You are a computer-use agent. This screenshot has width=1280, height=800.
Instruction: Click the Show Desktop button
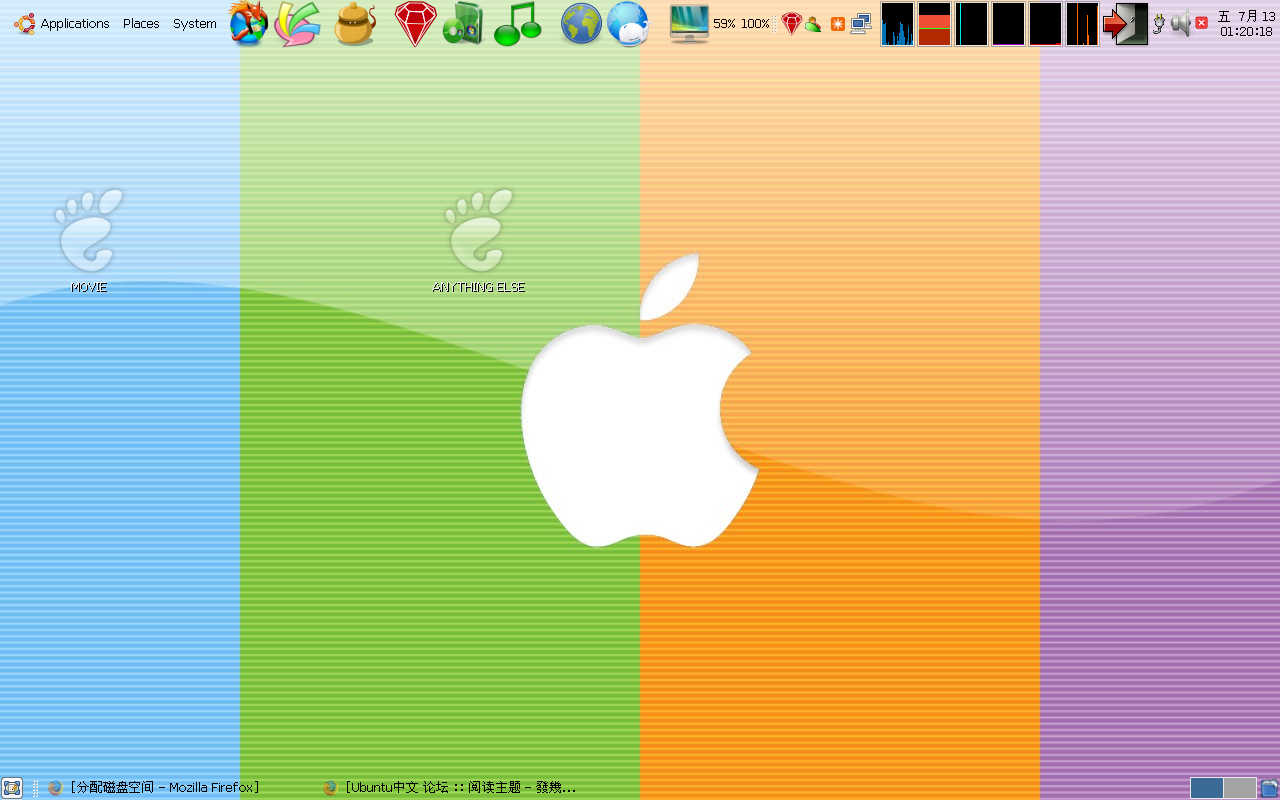pyautogui.click(x=12, y=787)
